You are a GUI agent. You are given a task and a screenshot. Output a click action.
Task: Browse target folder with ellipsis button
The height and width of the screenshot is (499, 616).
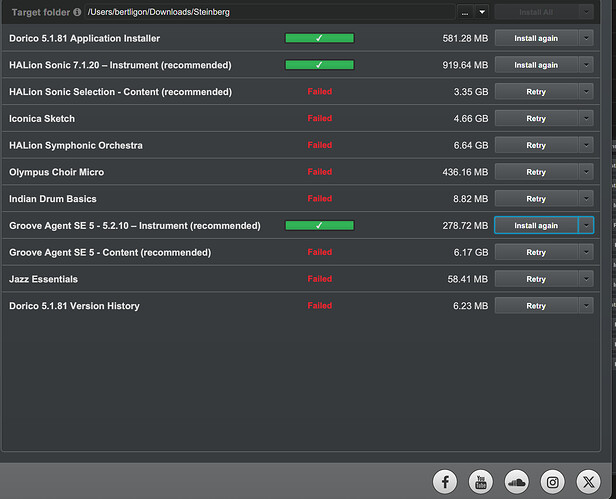coord(465,12)
